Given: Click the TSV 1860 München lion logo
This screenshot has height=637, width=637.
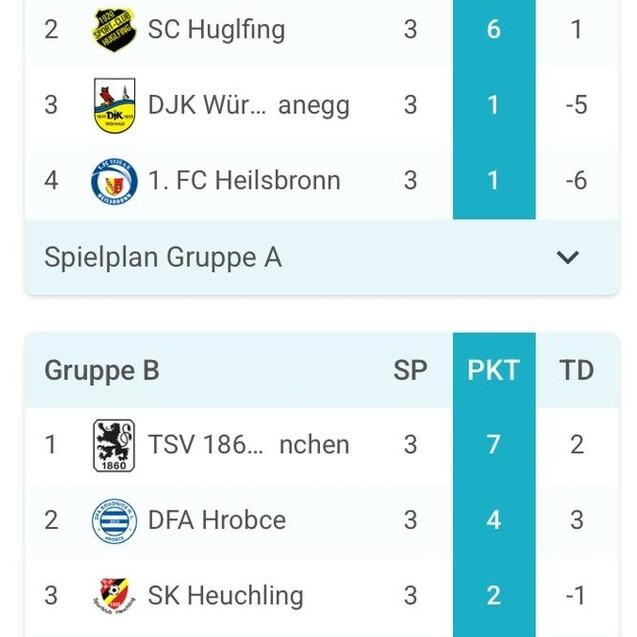Looking at the screenshot, I should pyautogui.click(x=114, y=444).
